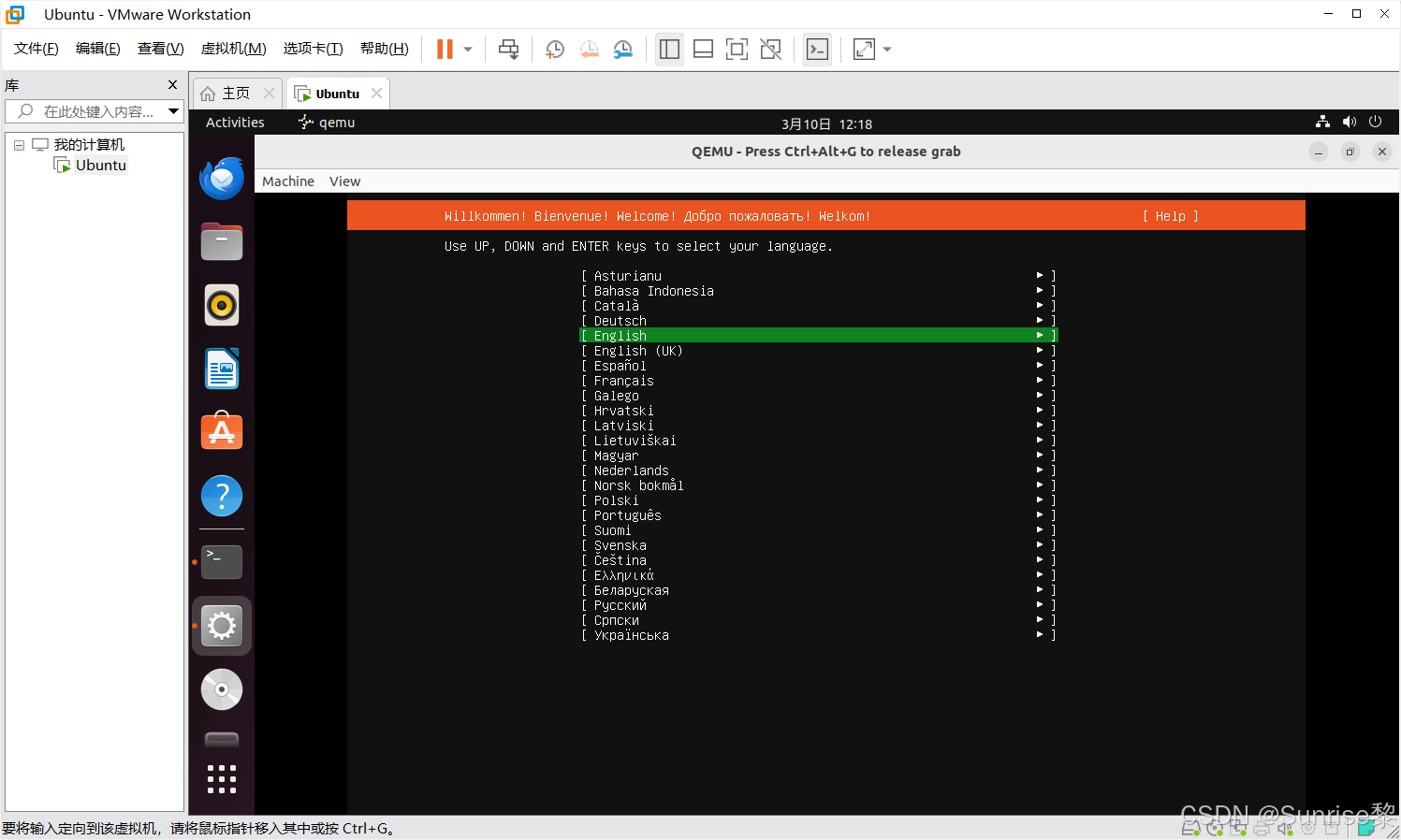This screenshot has width=1401, height=840.
Task: Open Files from the Ubuntu dock
Action: (x=222, y=242)
